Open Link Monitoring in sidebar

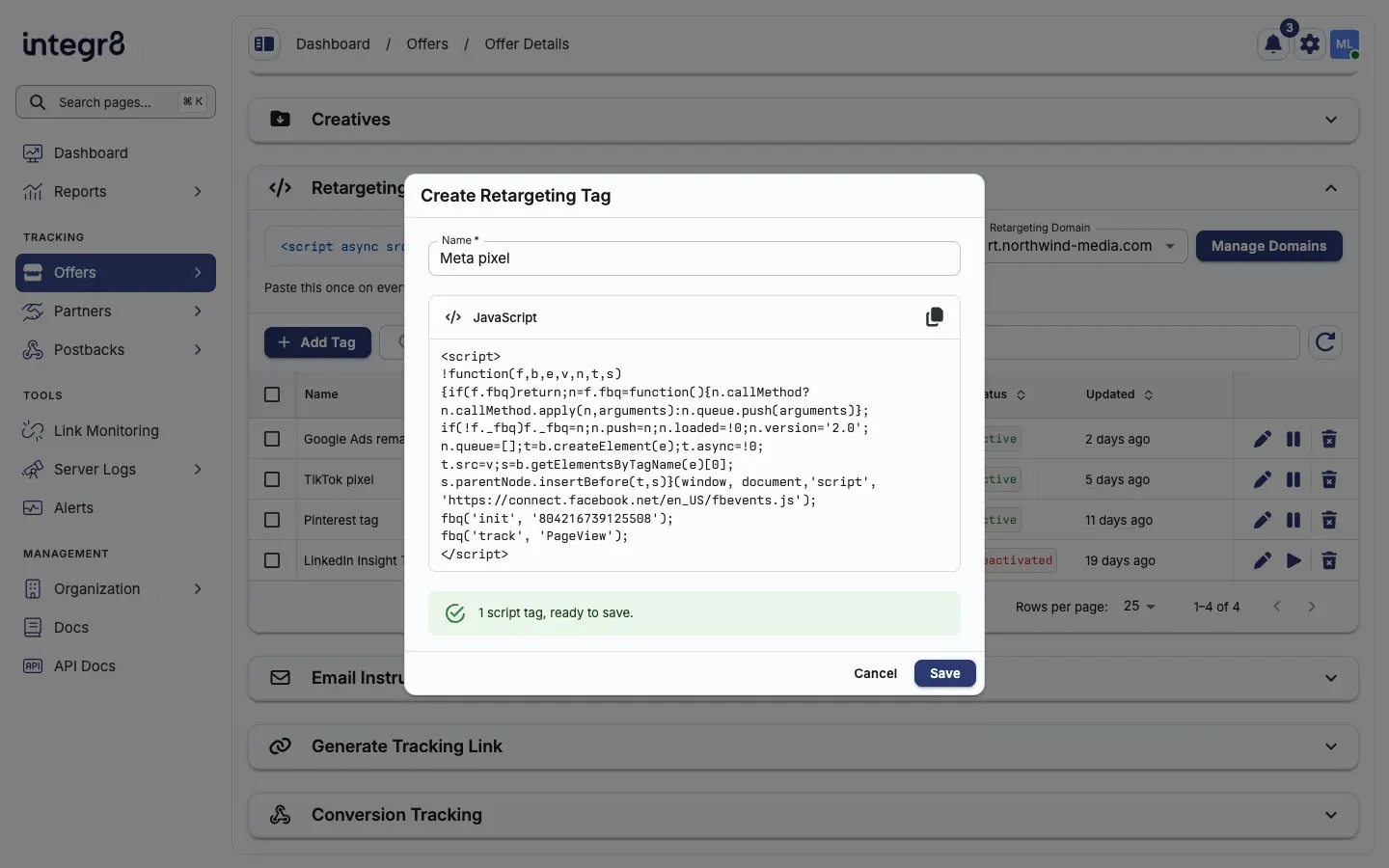click(116, 431)
